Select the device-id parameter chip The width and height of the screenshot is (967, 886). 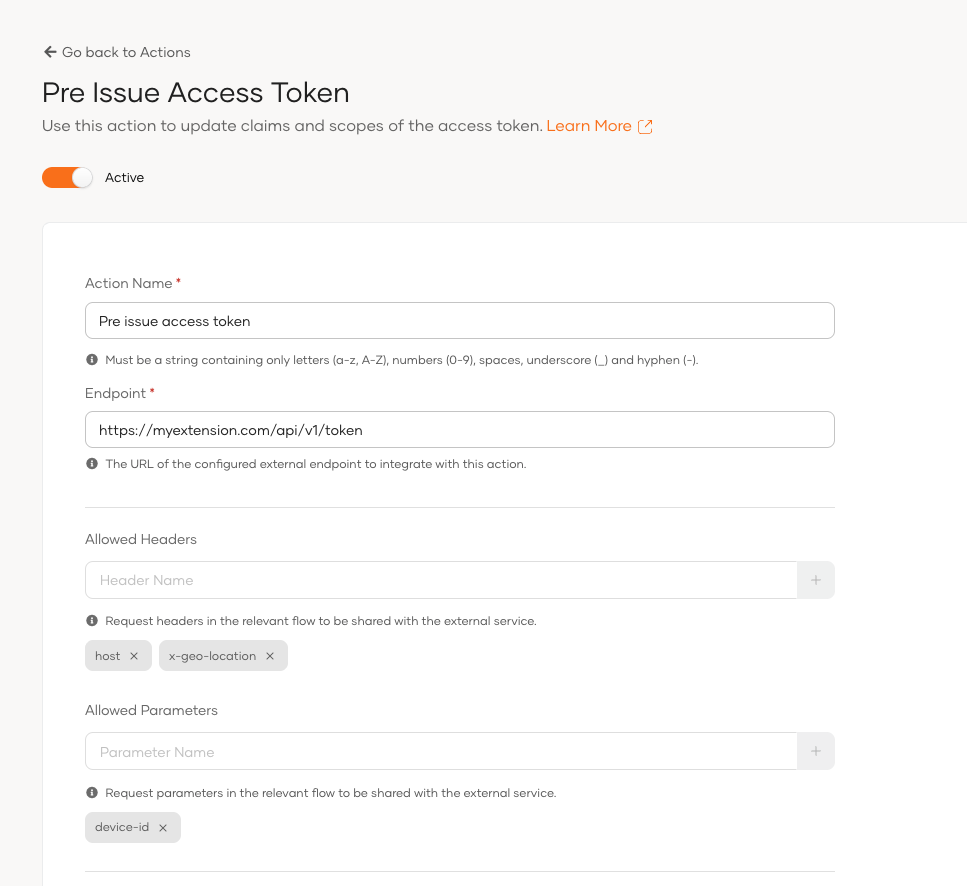pos(123,827)
